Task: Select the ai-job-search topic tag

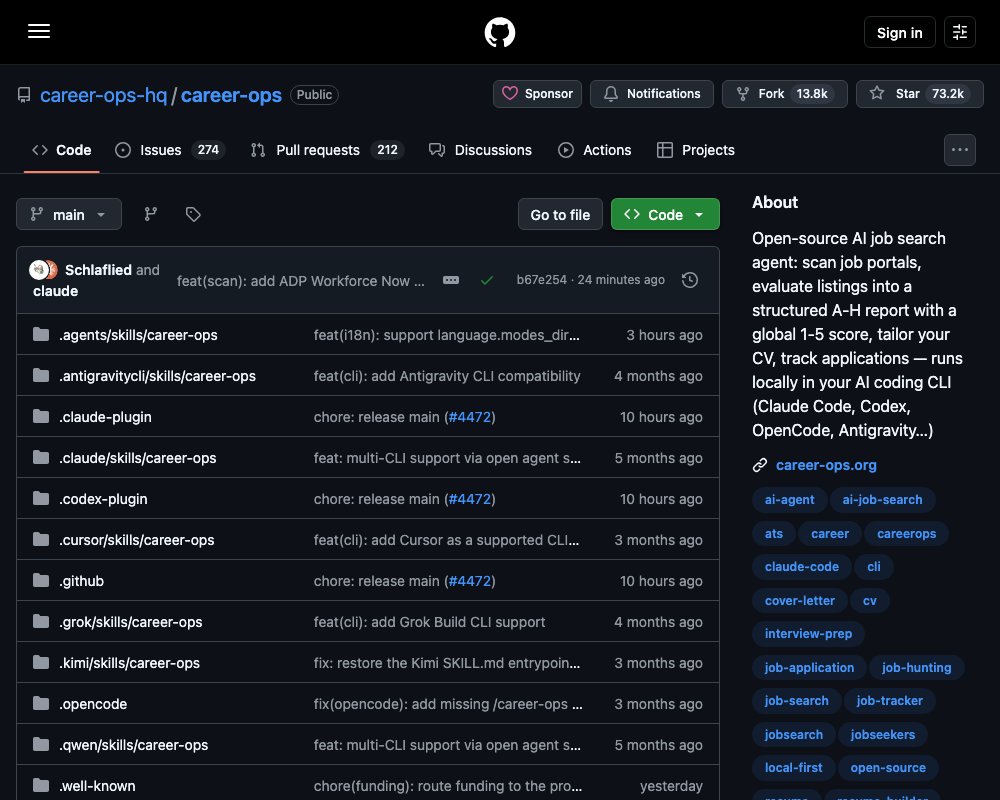Action: coord(882,500)
